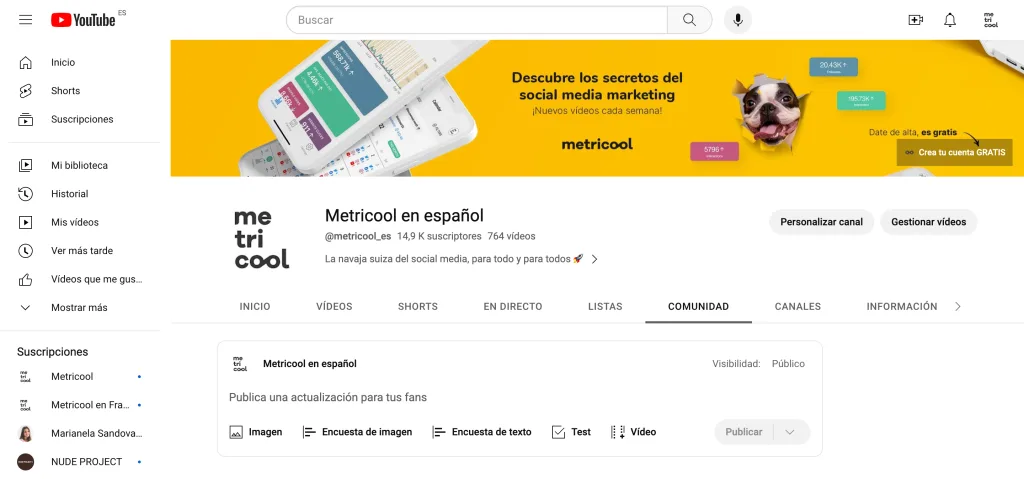1024x479 pixels.
Task: Open NUDE PROJECT subscription
Action: 84,462
